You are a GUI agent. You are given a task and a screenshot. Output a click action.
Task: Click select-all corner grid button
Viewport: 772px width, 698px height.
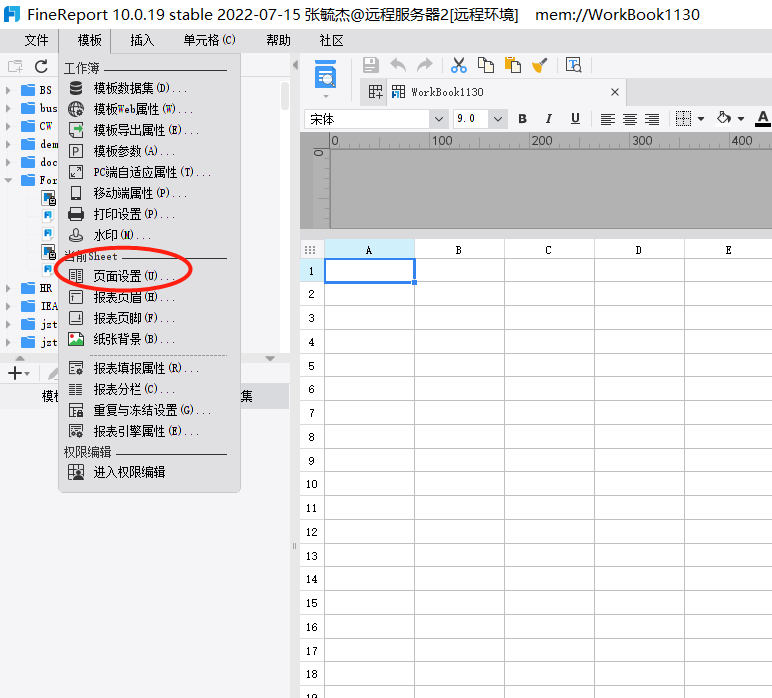310,250
